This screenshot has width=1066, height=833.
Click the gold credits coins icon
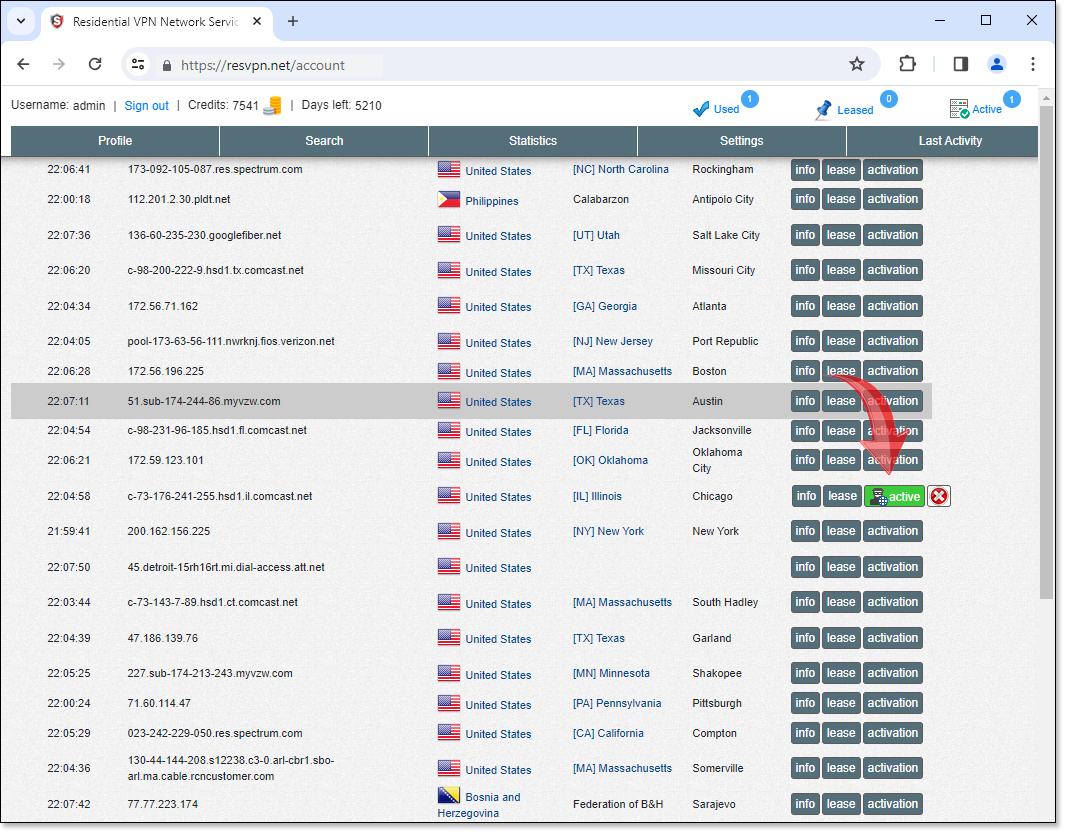tap(272, 106)
